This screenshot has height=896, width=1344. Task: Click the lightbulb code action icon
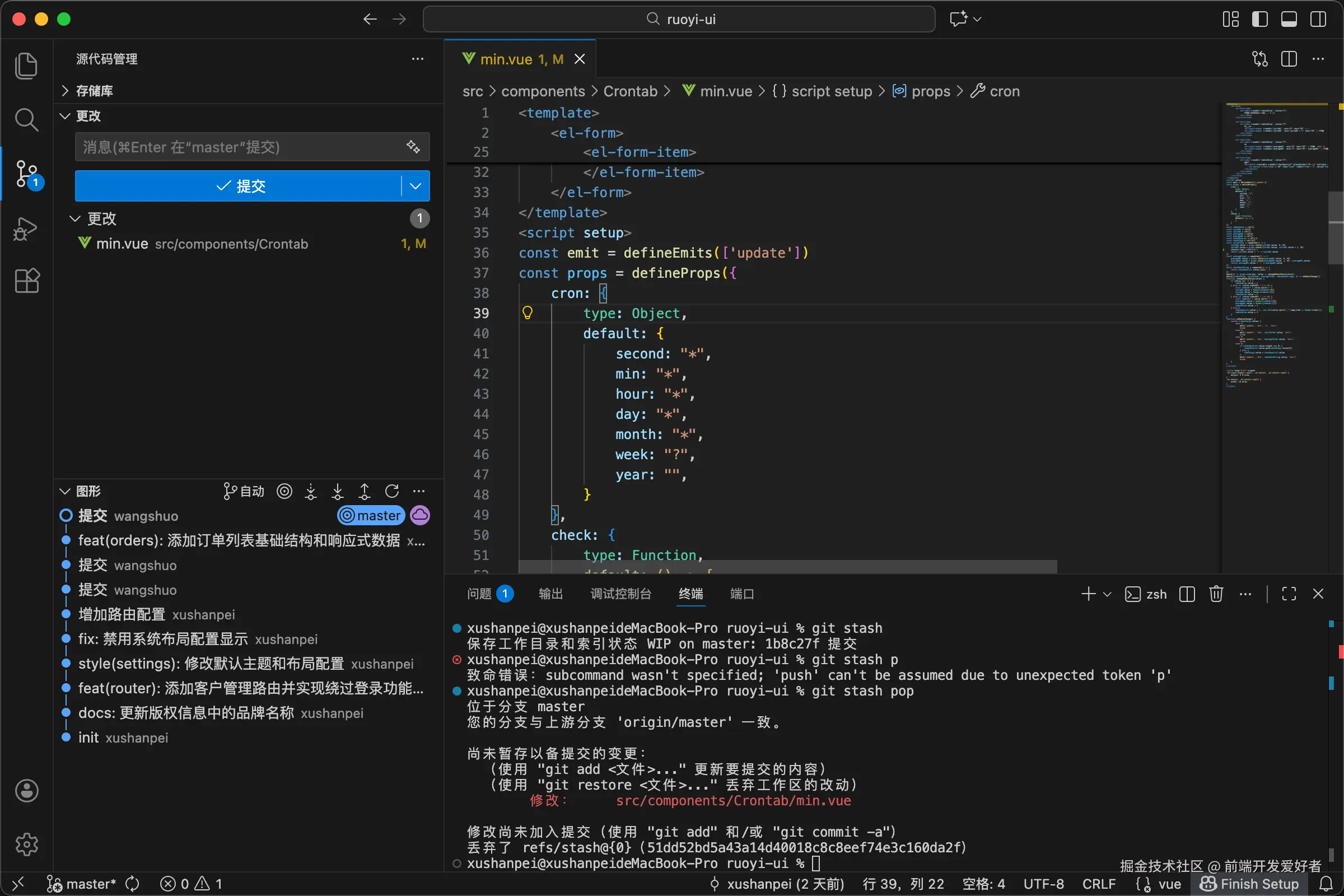[528, 313]
